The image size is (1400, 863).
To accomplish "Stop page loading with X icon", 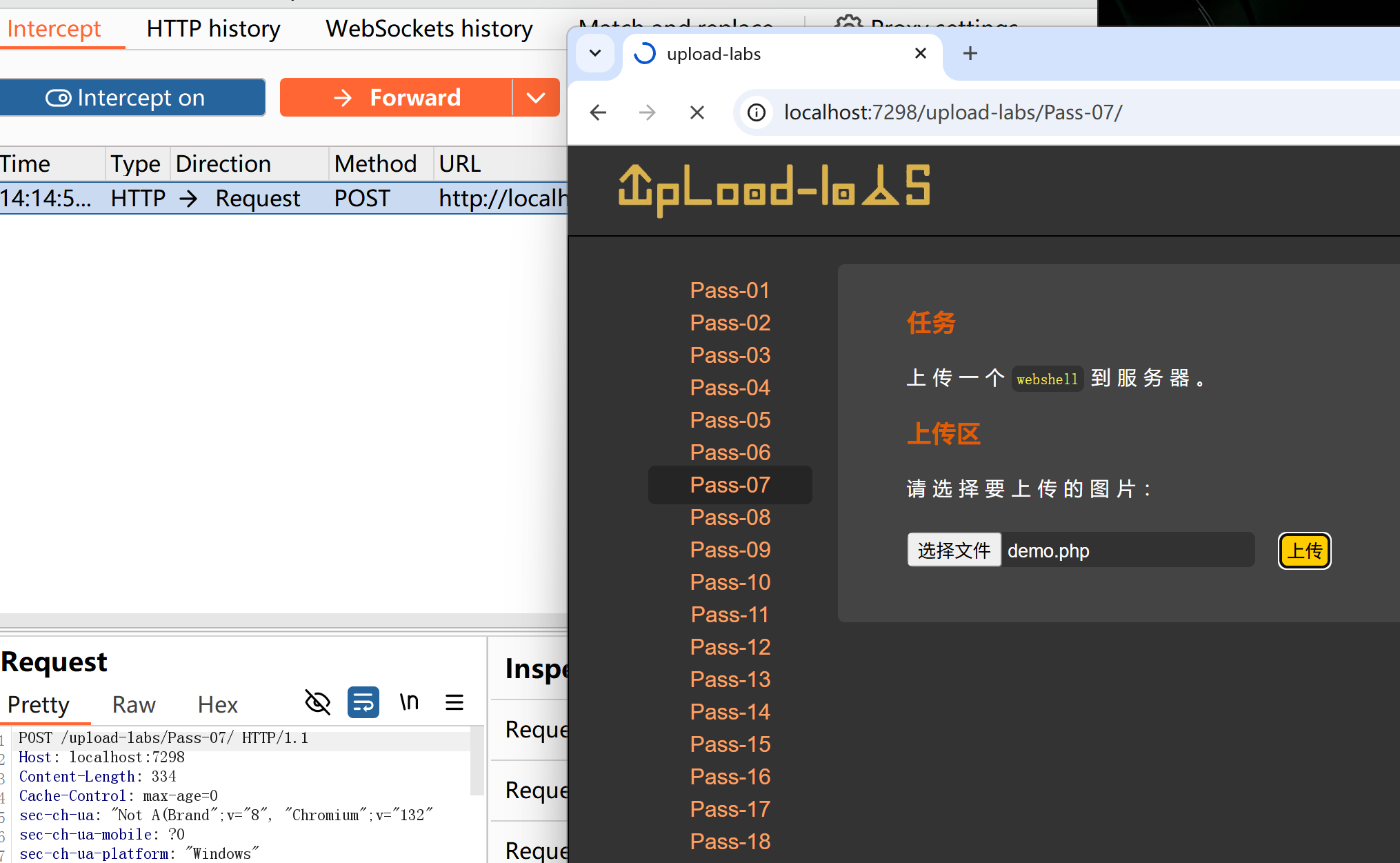I will [x=697, y=112].
